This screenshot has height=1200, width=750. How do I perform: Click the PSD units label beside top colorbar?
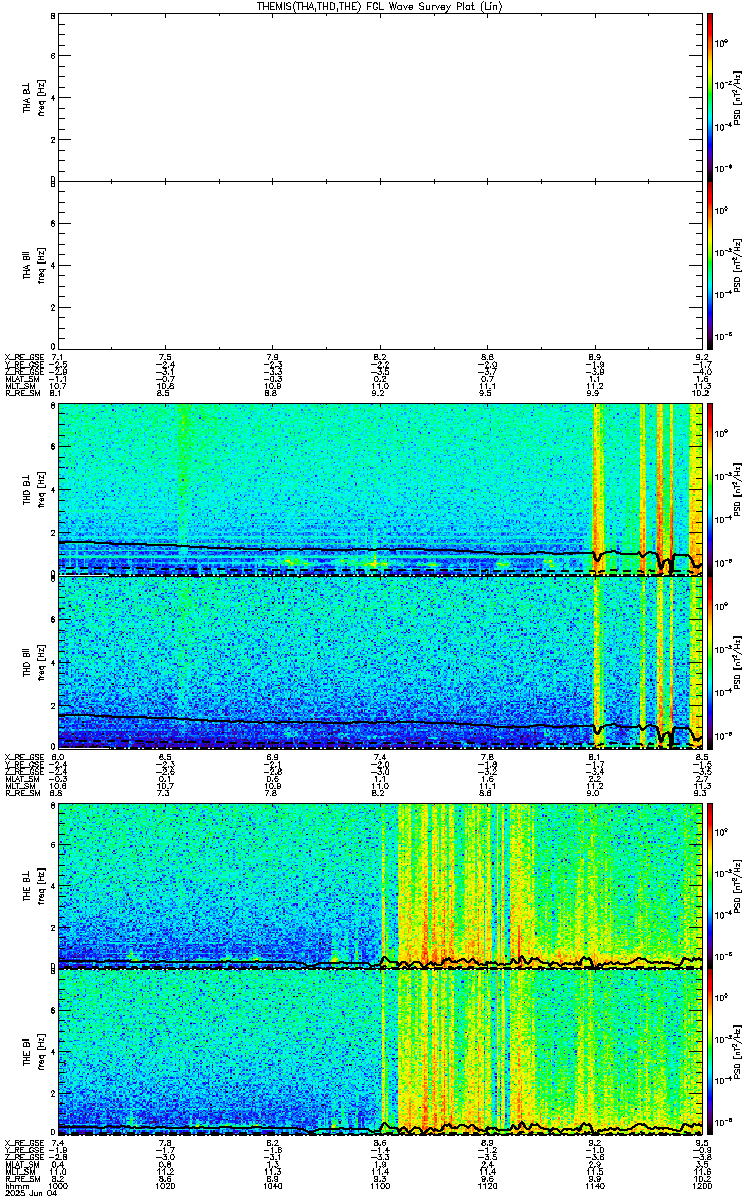click(735, 96)
